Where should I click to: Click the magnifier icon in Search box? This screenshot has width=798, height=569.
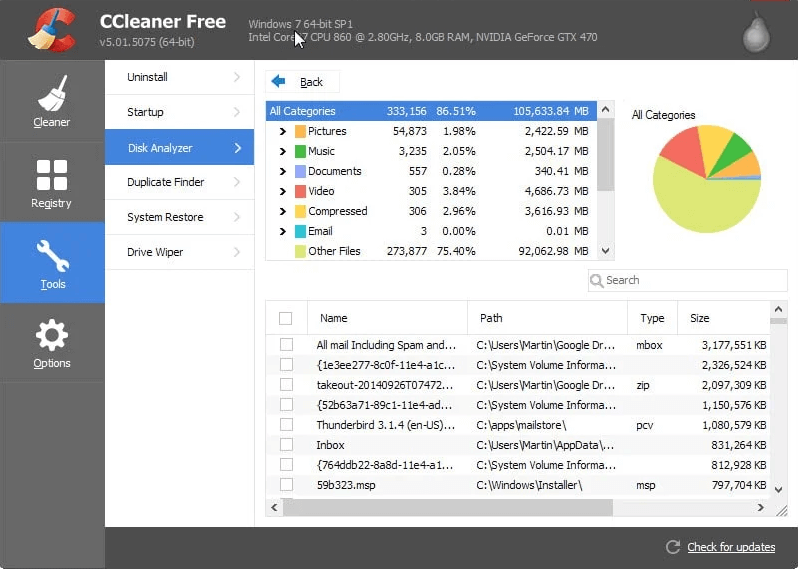pyautogui.click(x=596, y=280)
